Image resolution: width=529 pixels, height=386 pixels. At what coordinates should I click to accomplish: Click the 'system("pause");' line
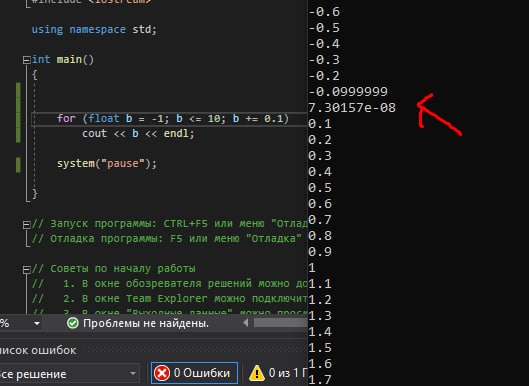point(107,164)
